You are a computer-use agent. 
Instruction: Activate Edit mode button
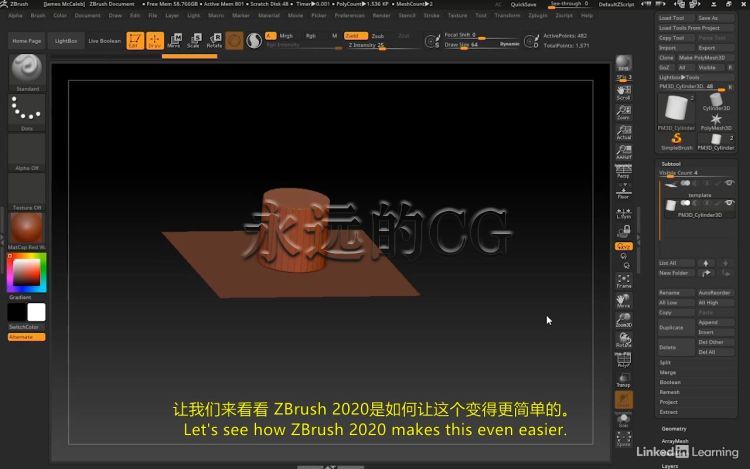coord(135,41)
